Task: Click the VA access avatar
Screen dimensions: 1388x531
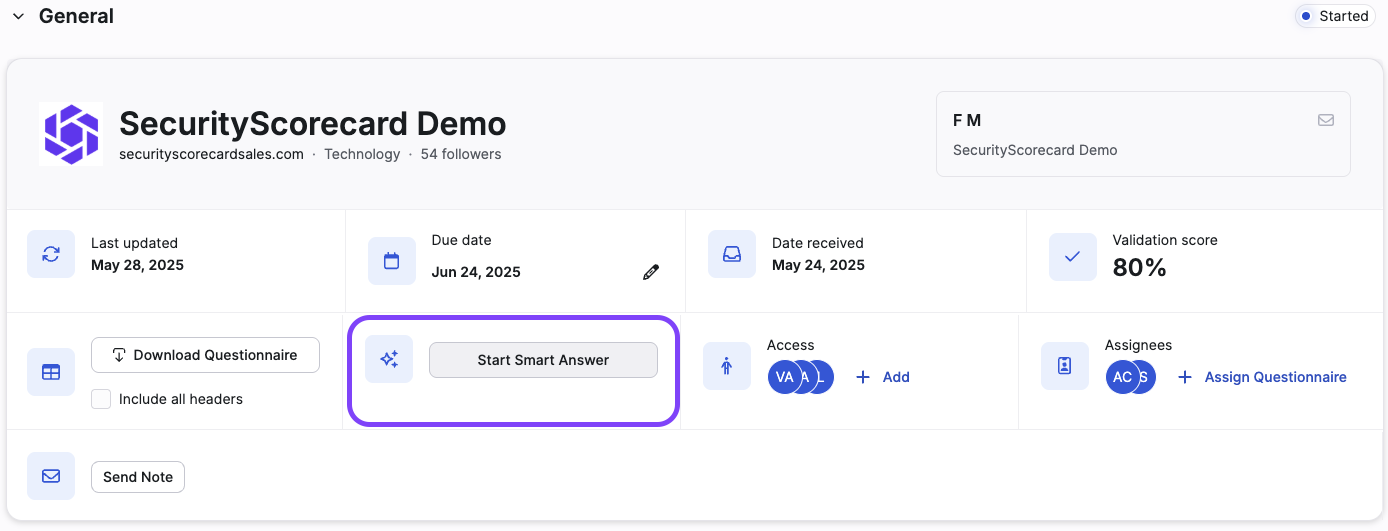Action: [785, 377]
